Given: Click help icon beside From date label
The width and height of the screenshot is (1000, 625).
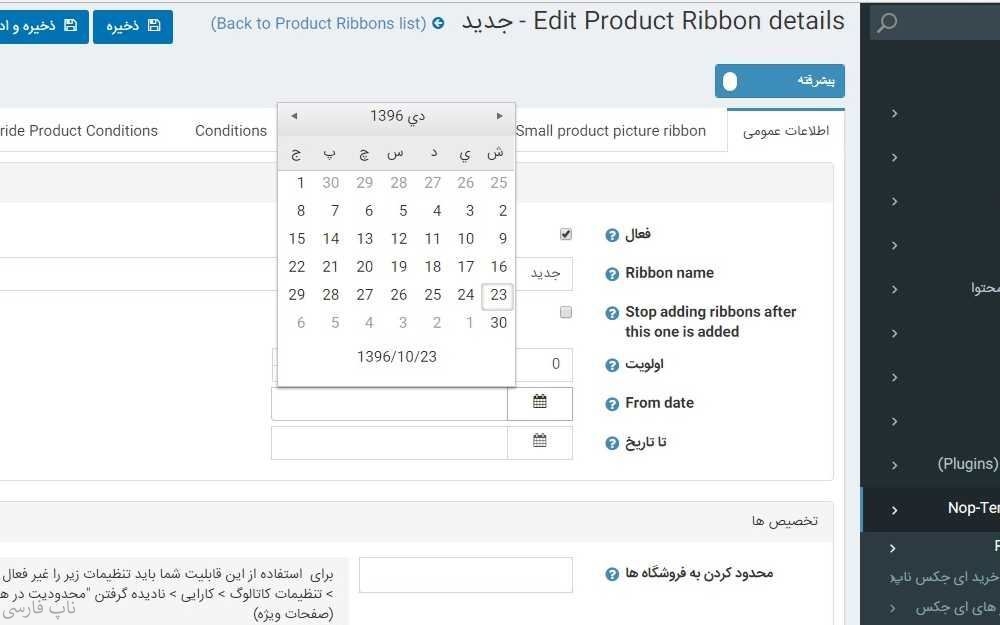Looking at the screenshot, I should click(612, 404).
